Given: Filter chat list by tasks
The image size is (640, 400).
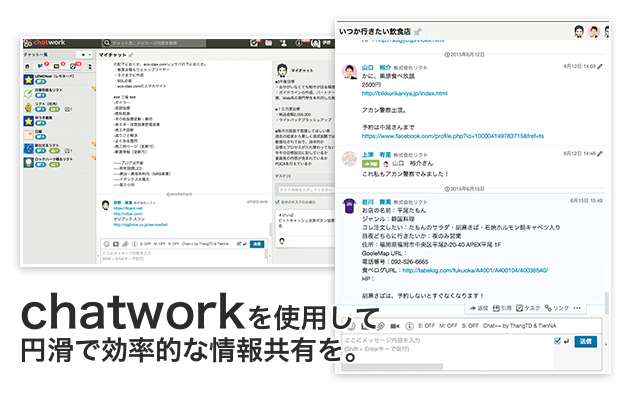Looking at the screenshot, I should [x=73, y=66].
